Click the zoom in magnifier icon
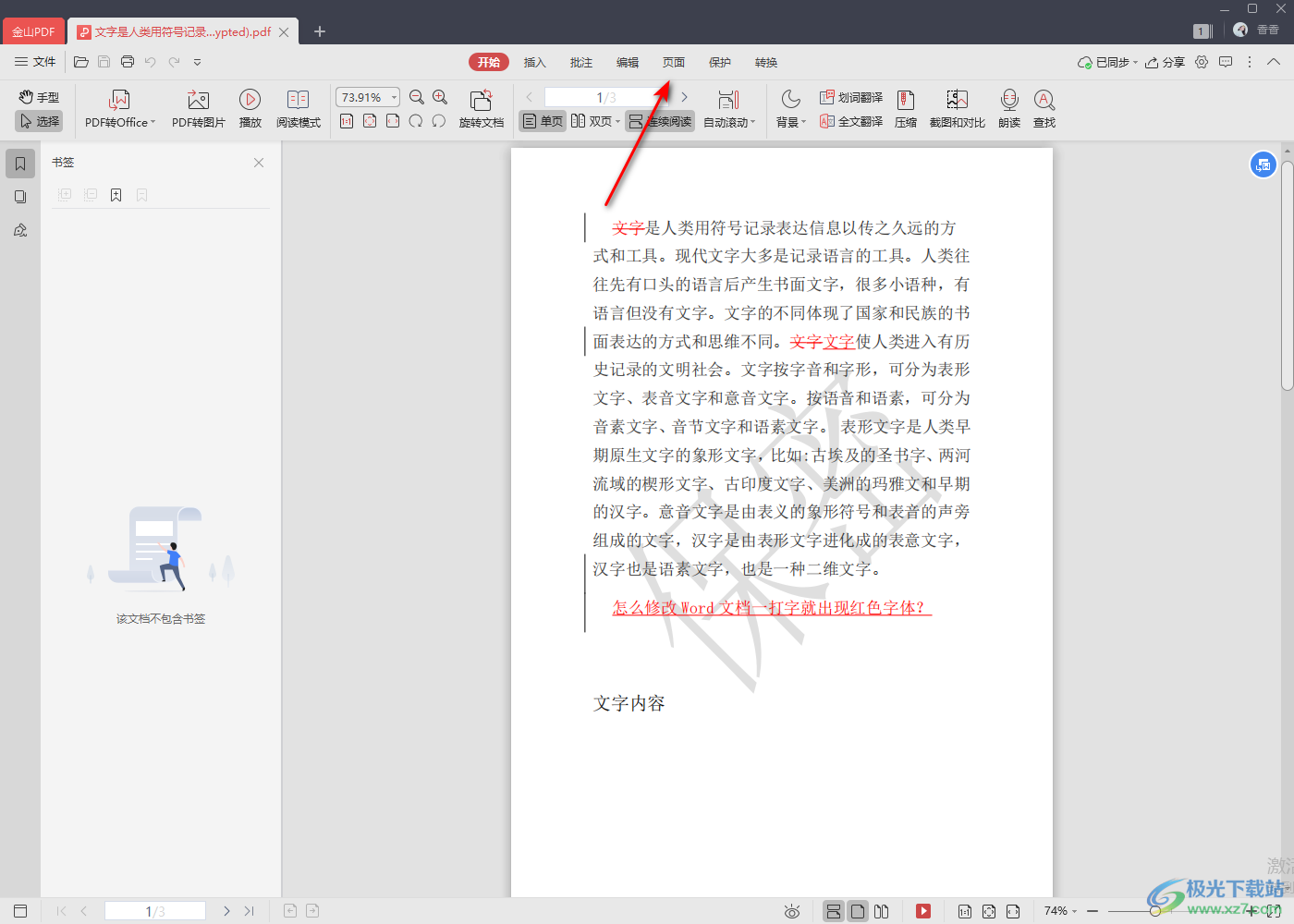Image resolution: width=1294 pixels, height=924 pixels. [440, 97]
